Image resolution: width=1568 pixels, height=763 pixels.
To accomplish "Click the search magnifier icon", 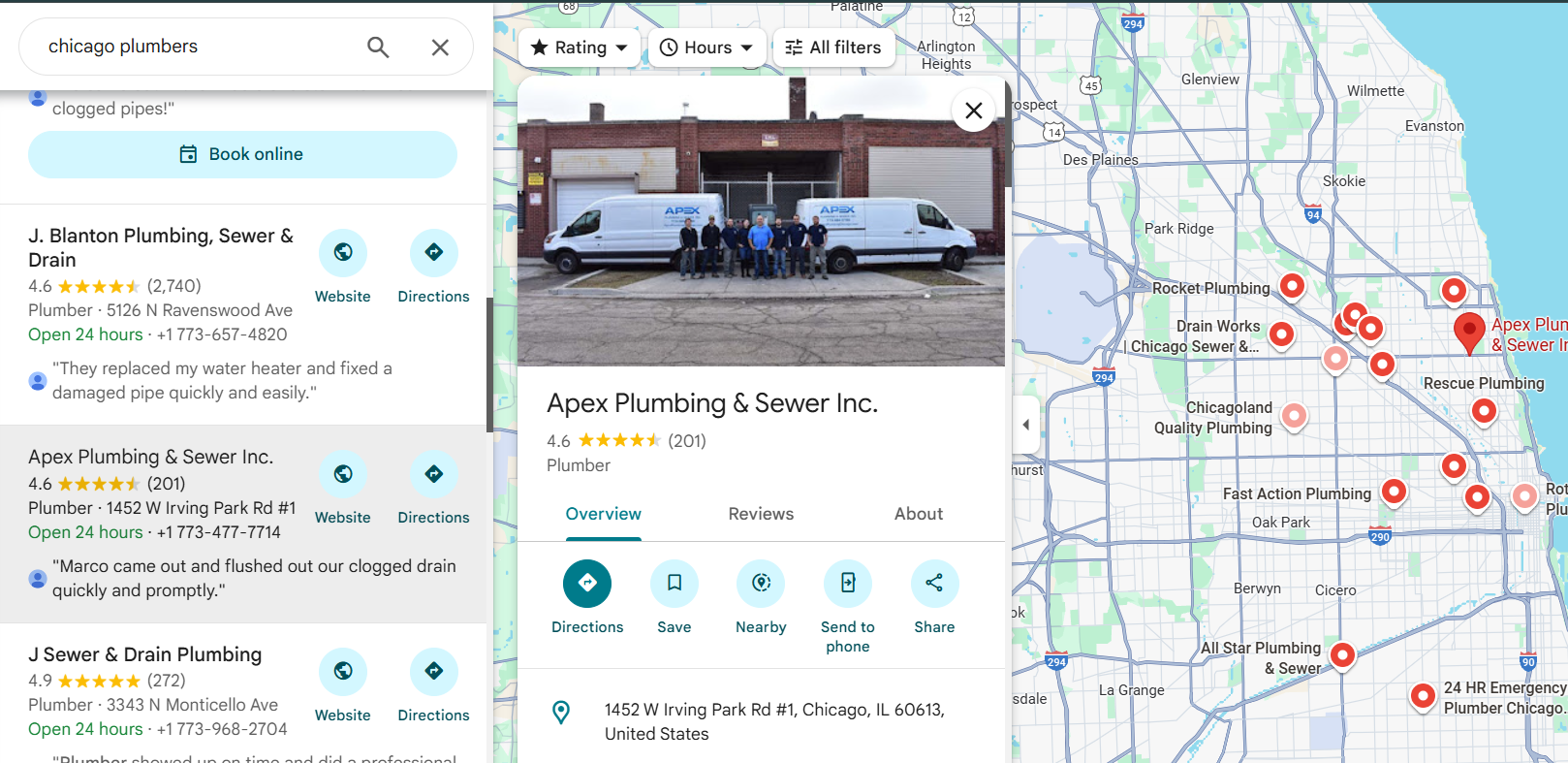I will [378, 47].
